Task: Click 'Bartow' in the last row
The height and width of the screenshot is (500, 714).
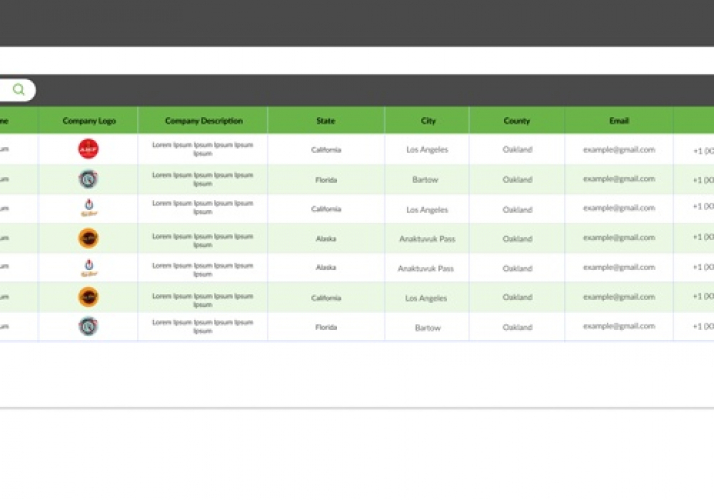Action: [x=428, y=327]
